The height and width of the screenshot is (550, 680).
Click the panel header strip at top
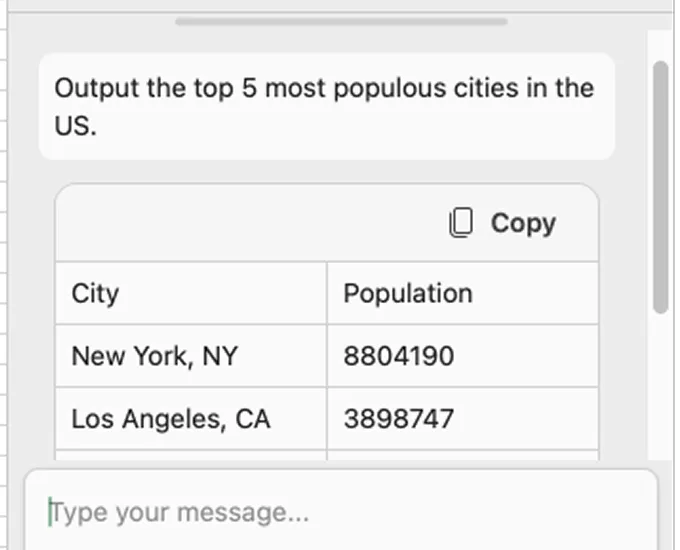[341, 5]
